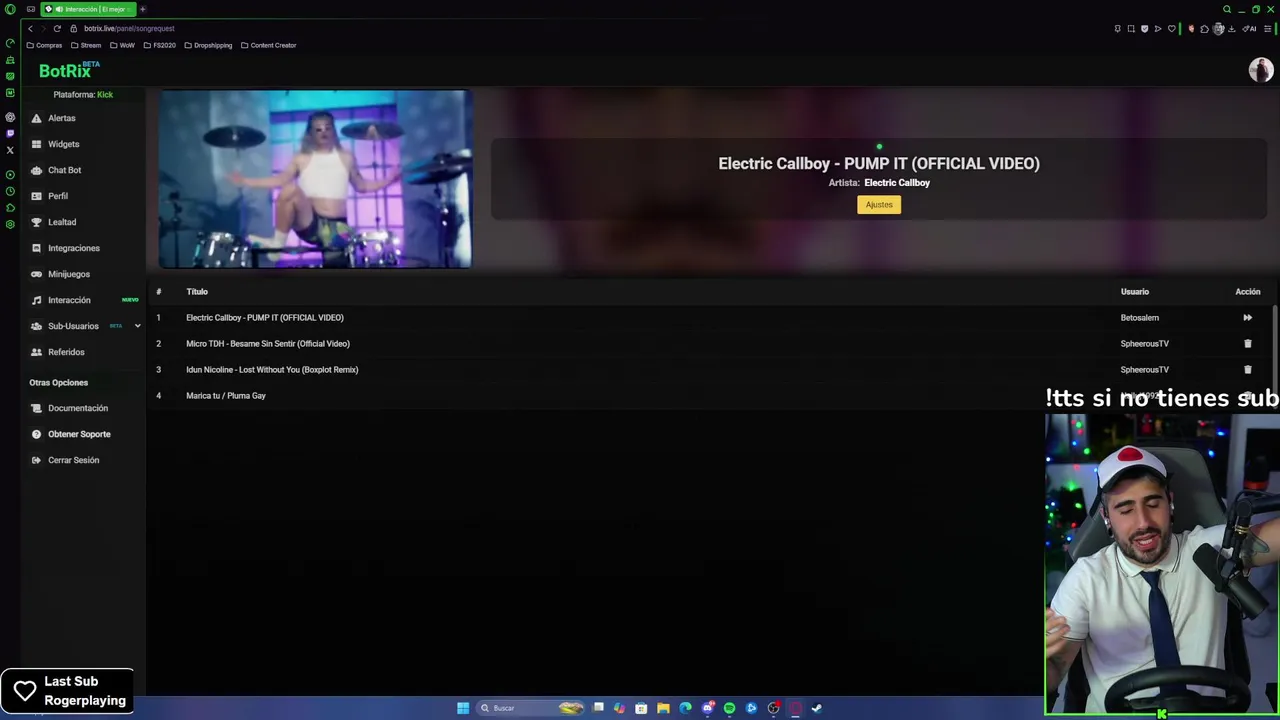
Task: Click the browser back arrow
Action: 31,28
